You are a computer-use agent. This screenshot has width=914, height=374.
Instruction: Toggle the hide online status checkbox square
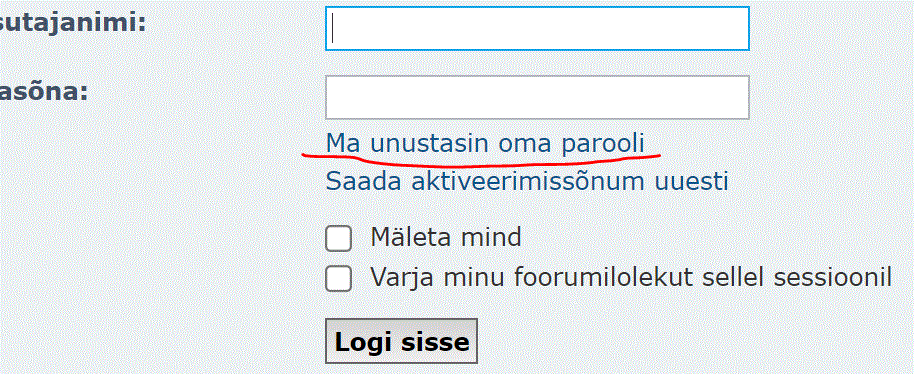(338, 278)
